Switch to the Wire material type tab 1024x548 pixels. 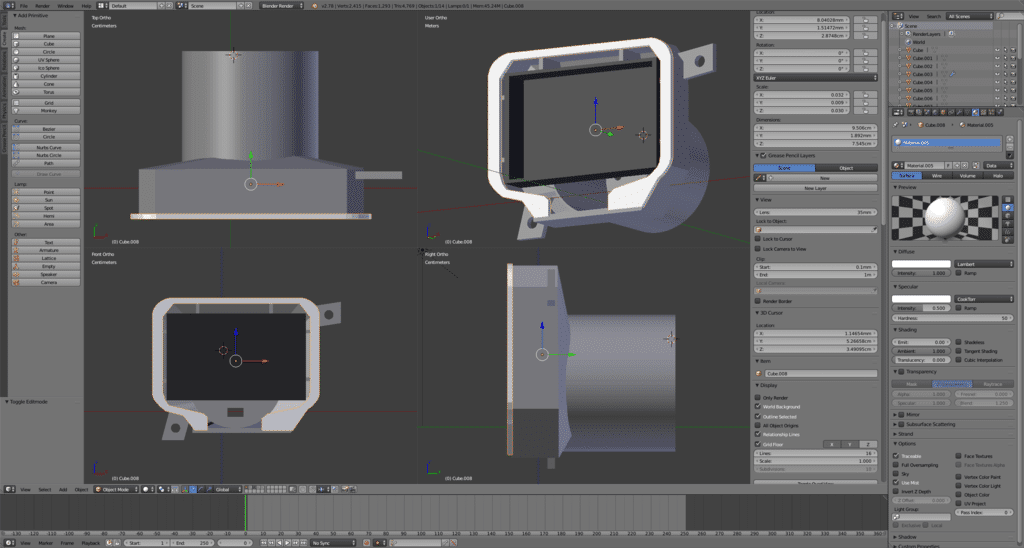click(936, 175)
